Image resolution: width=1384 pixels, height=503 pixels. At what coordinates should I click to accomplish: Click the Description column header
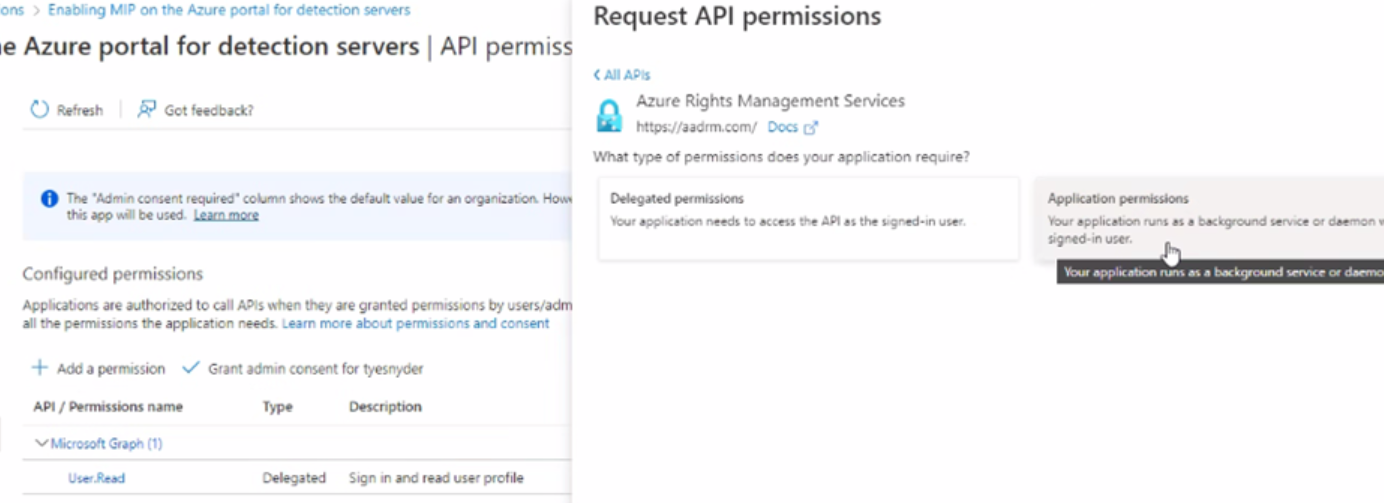[385, 407]
